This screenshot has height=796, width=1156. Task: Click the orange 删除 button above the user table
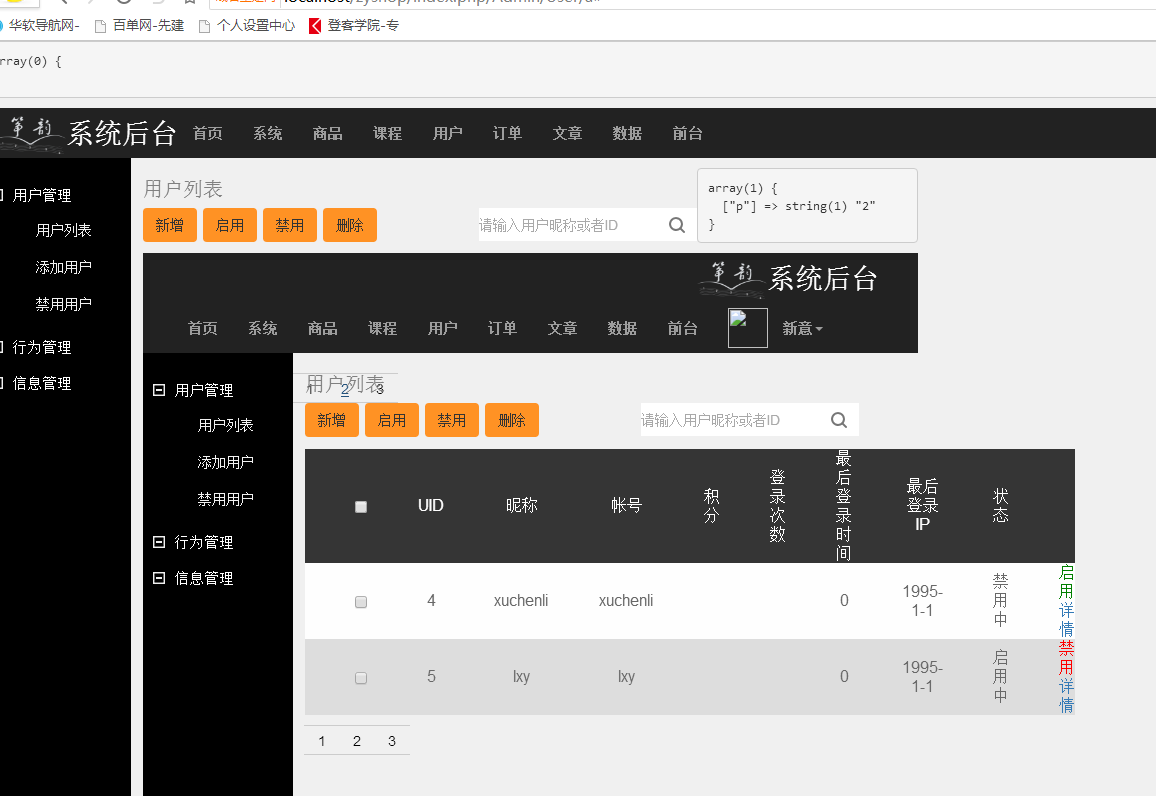click(511, 420)
